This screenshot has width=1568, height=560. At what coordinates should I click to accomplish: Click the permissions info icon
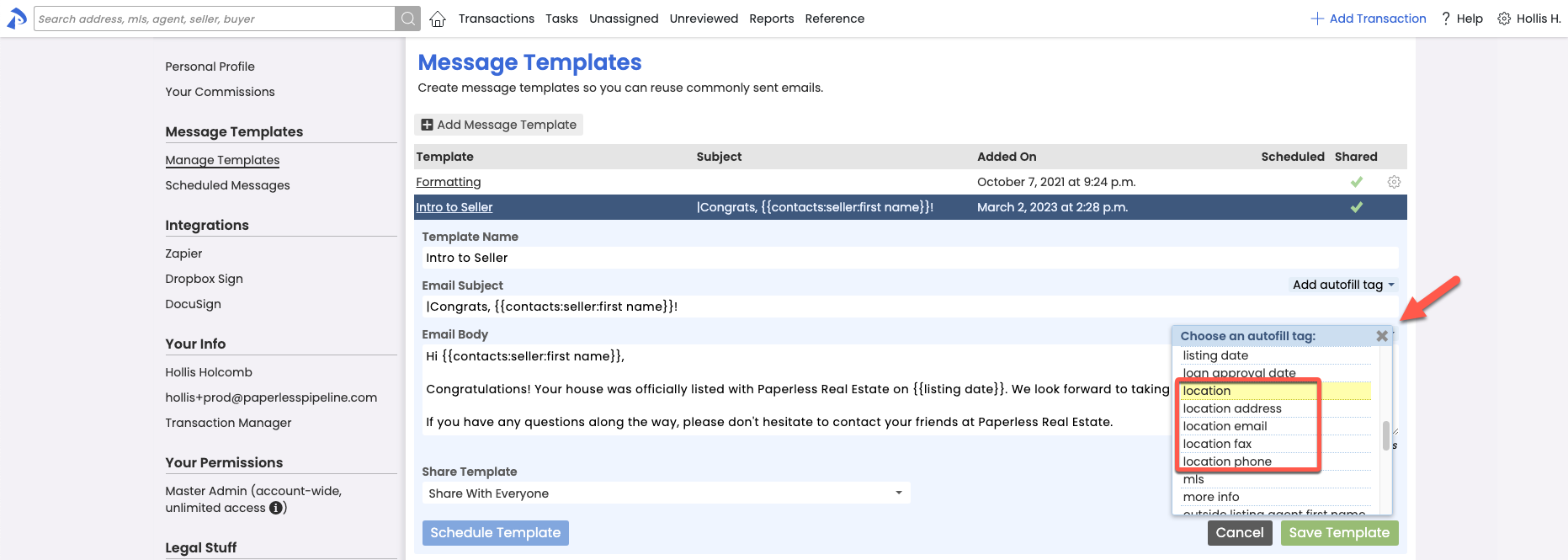[276, 508]
